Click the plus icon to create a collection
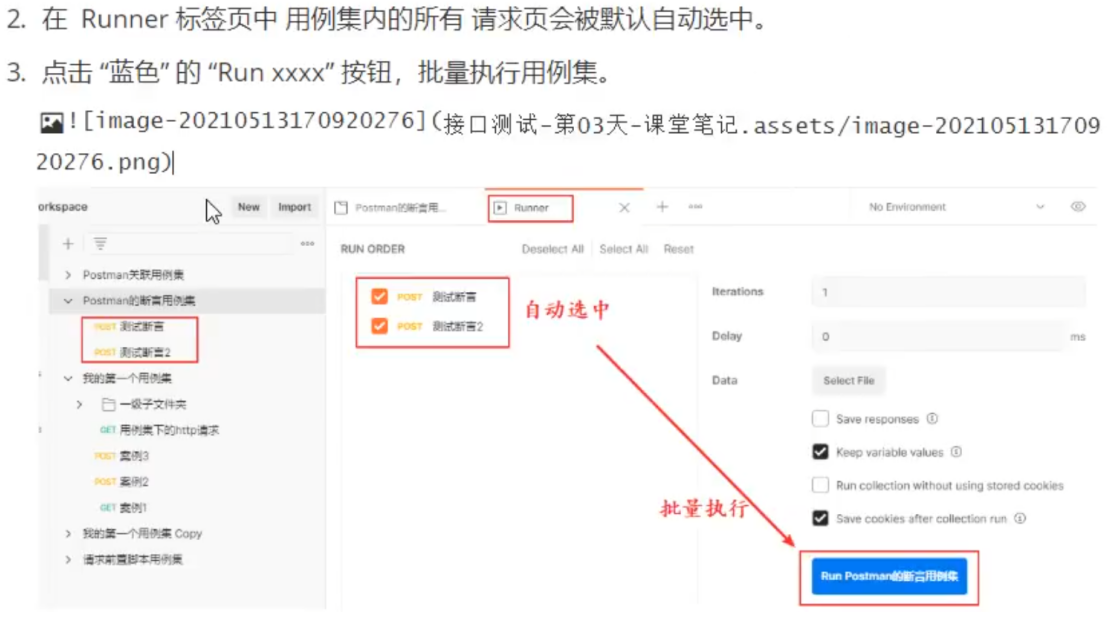This screenshot has width=1112, height=641. point(68,244)
